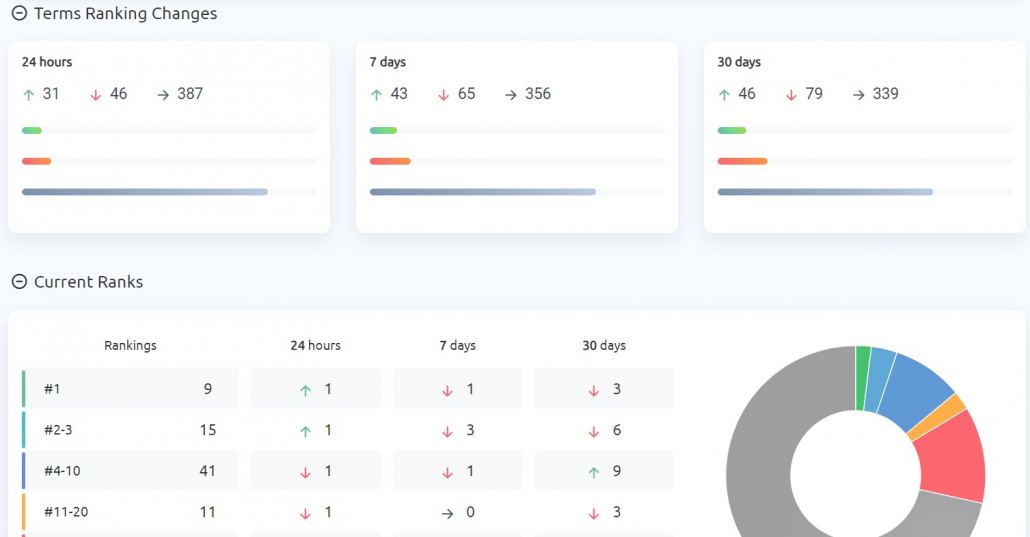Screen dimensions: 1030x537
Task: Collapse the Terms Ranking Changes section
Action: point(19,13)
